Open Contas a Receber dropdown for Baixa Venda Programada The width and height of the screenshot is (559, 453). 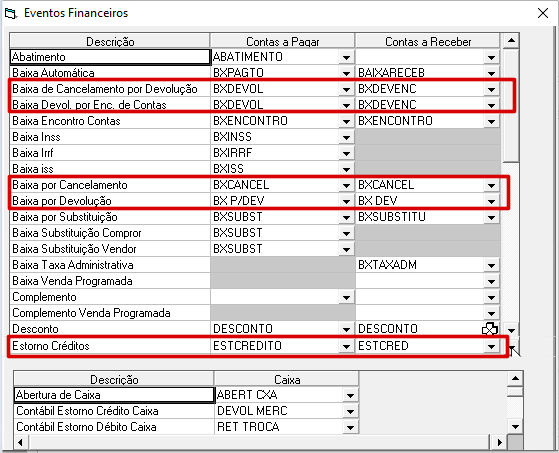pyautogui.click(x=491, y=282)
